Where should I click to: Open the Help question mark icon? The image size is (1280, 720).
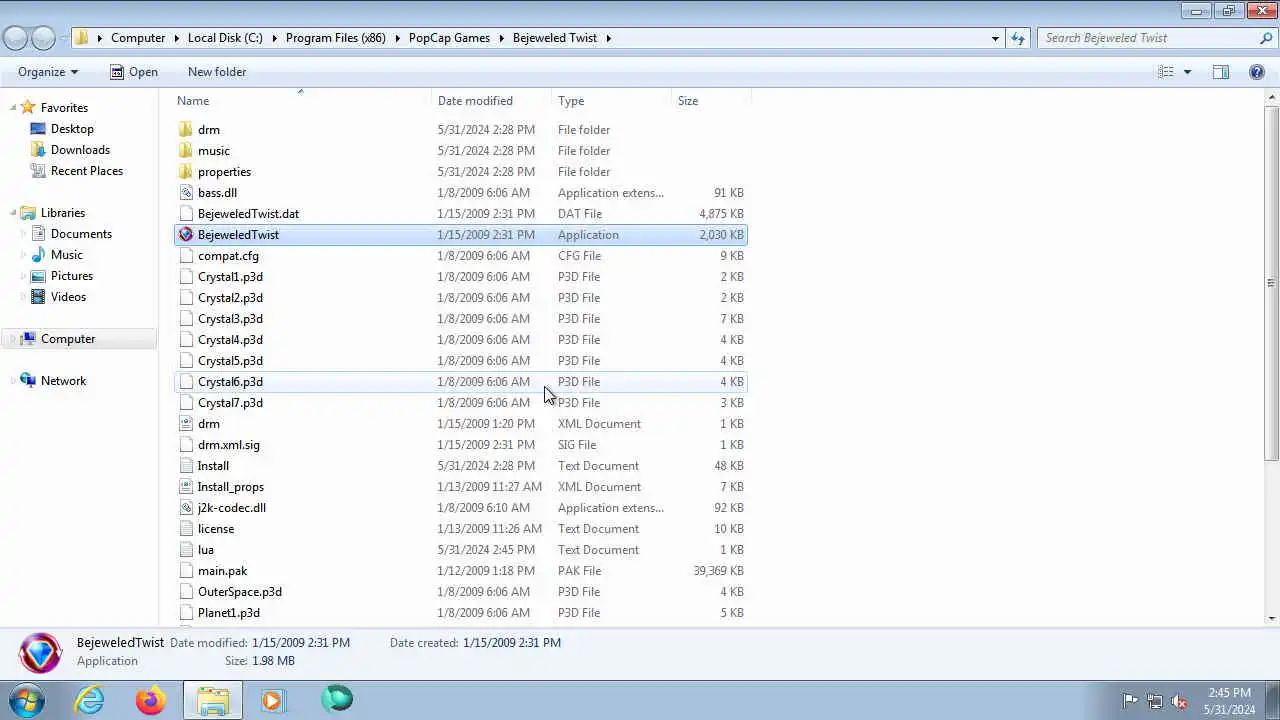click(1257, 72)
